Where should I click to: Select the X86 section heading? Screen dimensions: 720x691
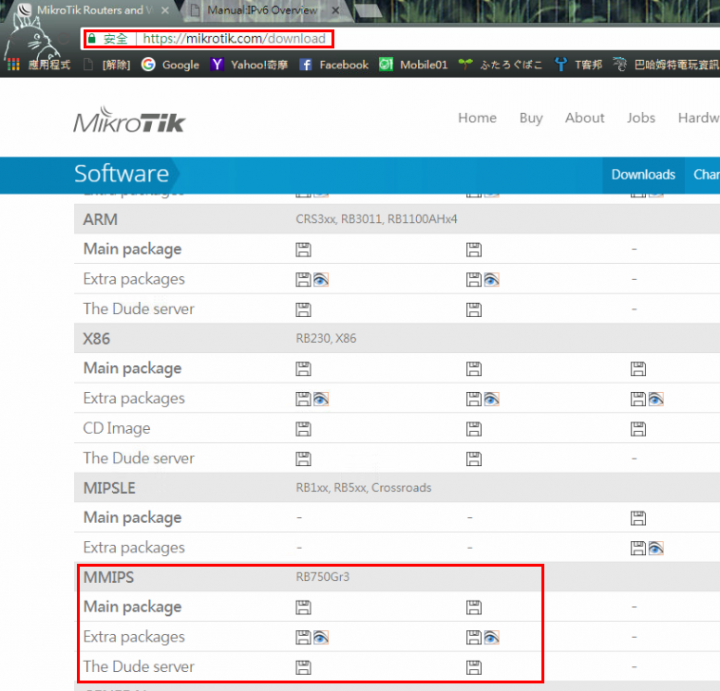pos(96,339)
